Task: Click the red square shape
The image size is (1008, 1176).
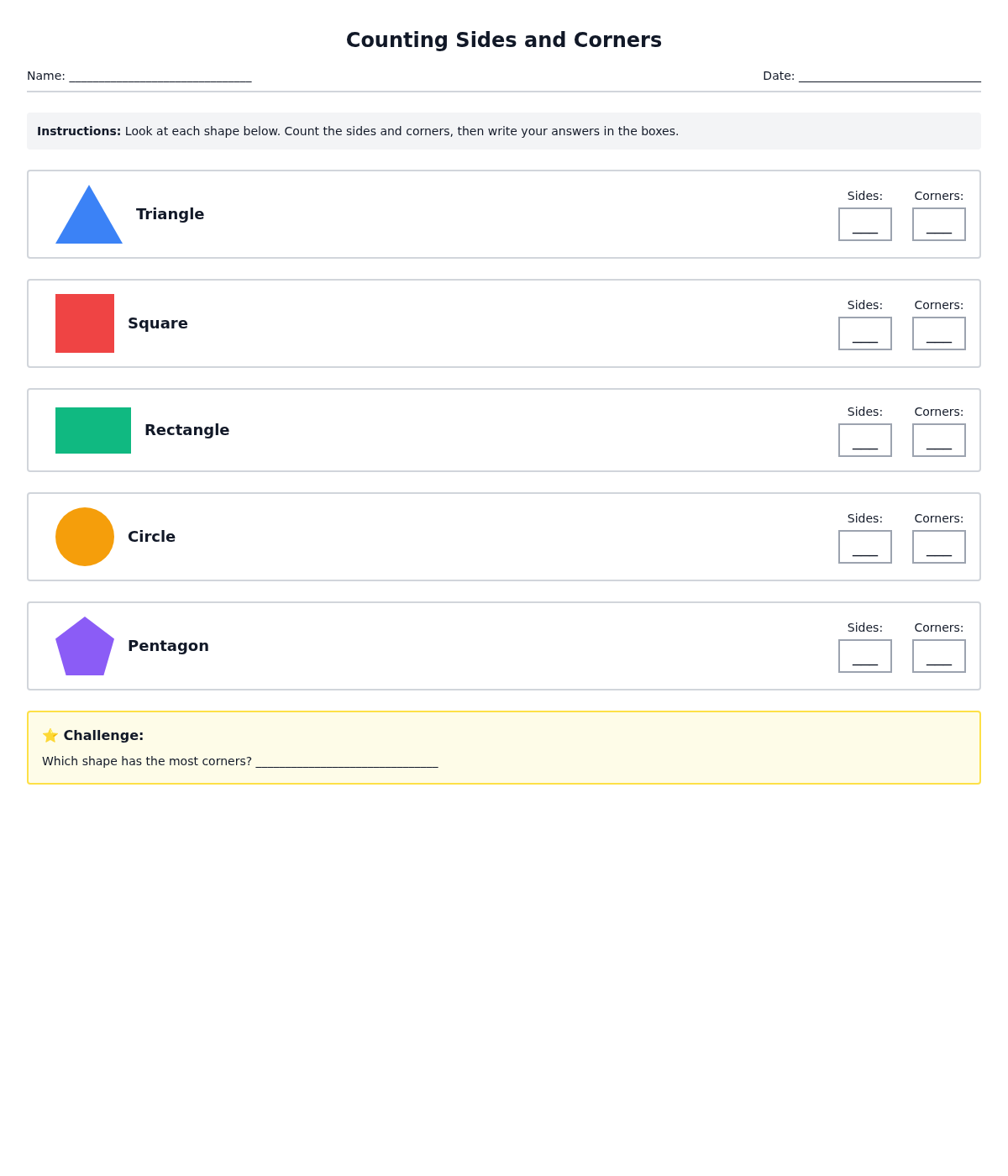Action: 85,323
